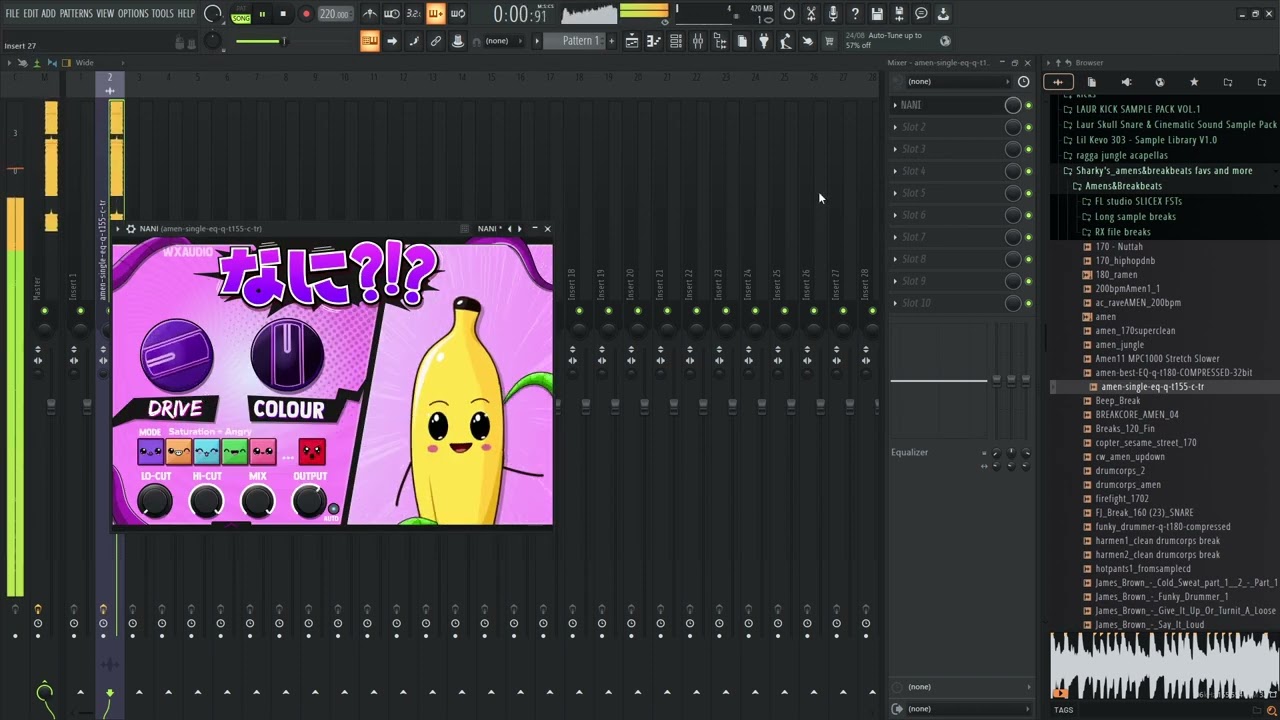Image resolution: width=1280 pixels, height=720 pixels.
Task: Open the plugin picker plug icon
Action: (764, 41)
